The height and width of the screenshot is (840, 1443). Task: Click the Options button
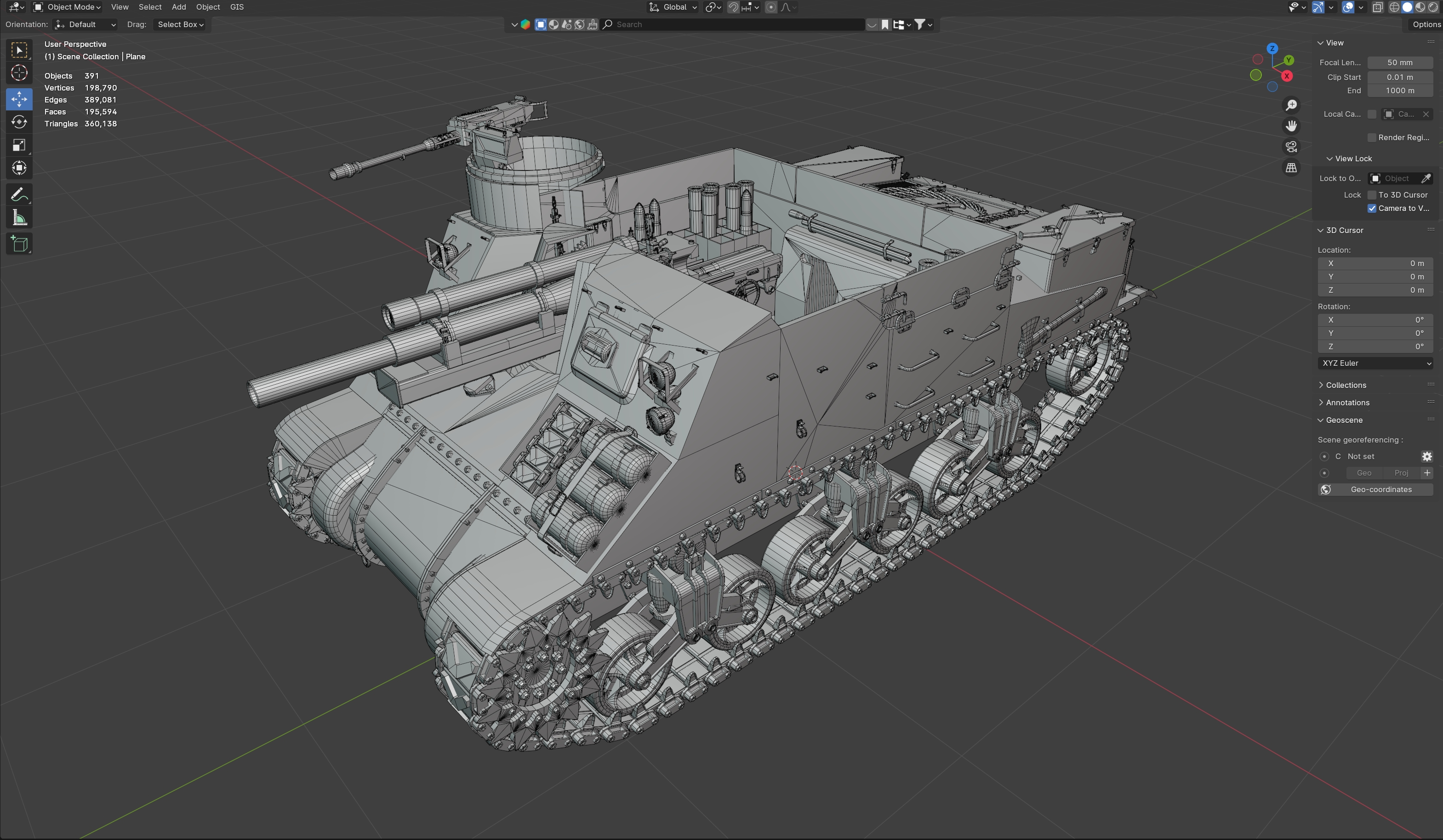coord(1425,25)
